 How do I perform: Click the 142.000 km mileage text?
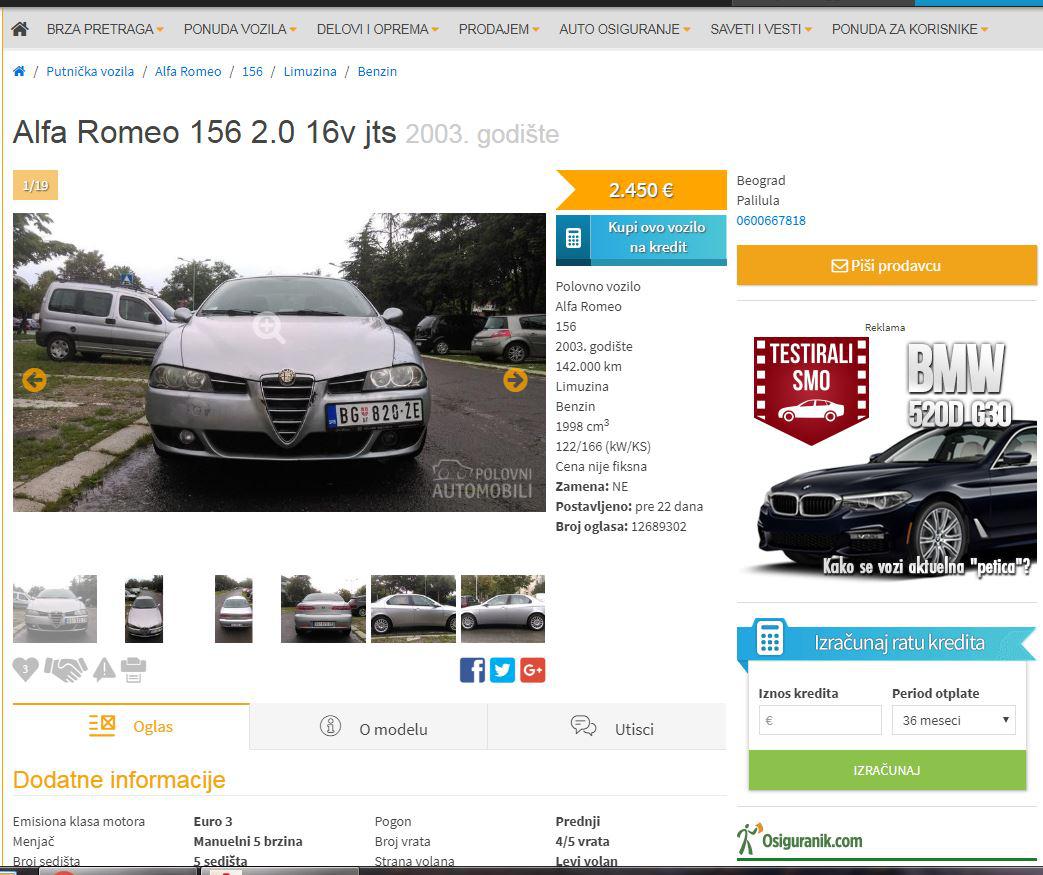click(x=589, y=367)
